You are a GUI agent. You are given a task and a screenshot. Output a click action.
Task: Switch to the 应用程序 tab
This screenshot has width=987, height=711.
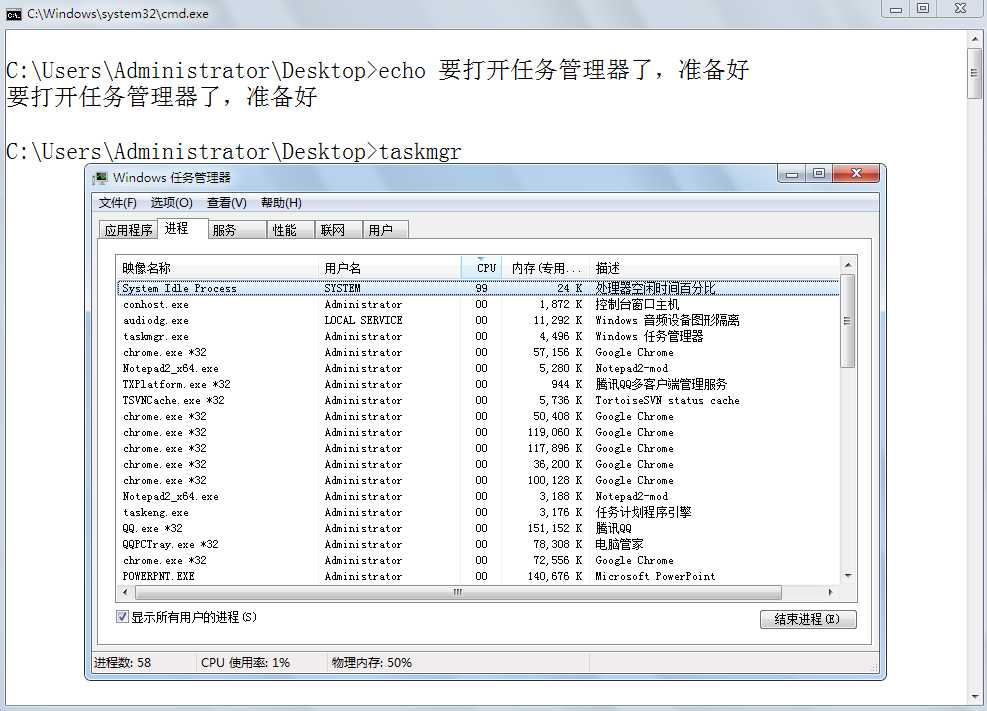point(128,230)
